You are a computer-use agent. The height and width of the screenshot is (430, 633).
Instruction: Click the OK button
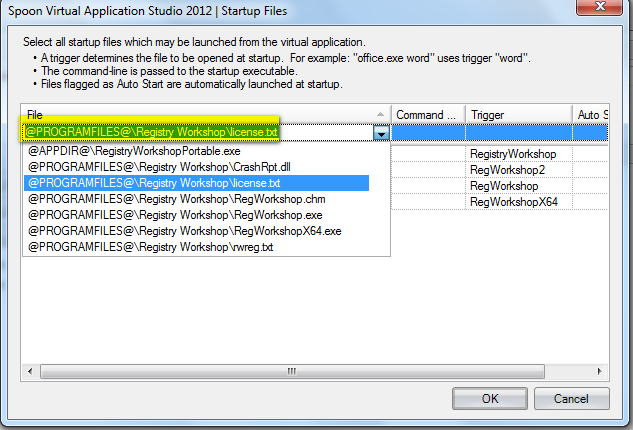tap(490, 399)
